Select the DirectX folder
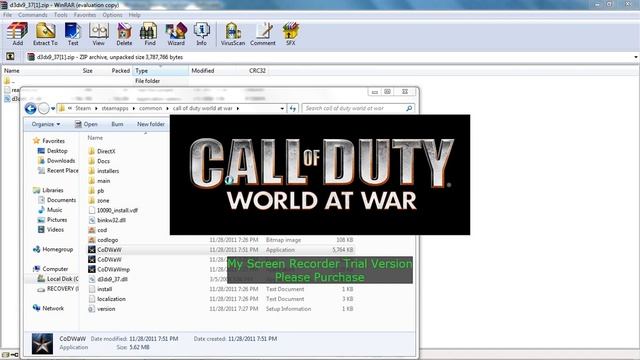 coord(102,151)
